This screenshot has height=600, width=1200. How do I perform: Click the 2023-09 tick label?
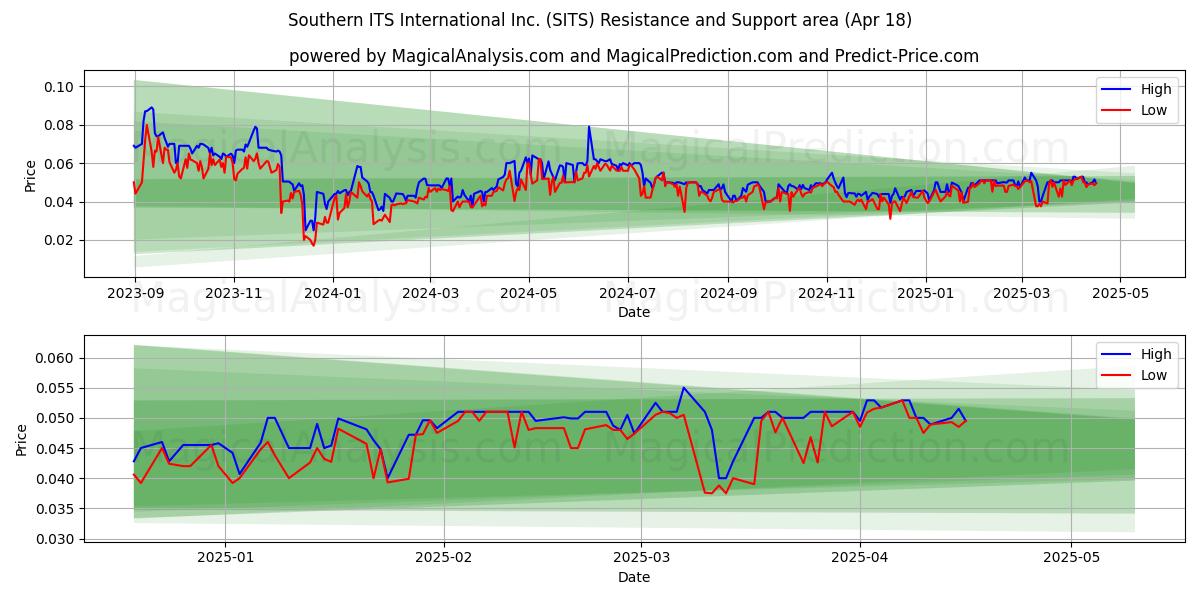(135, 293)
